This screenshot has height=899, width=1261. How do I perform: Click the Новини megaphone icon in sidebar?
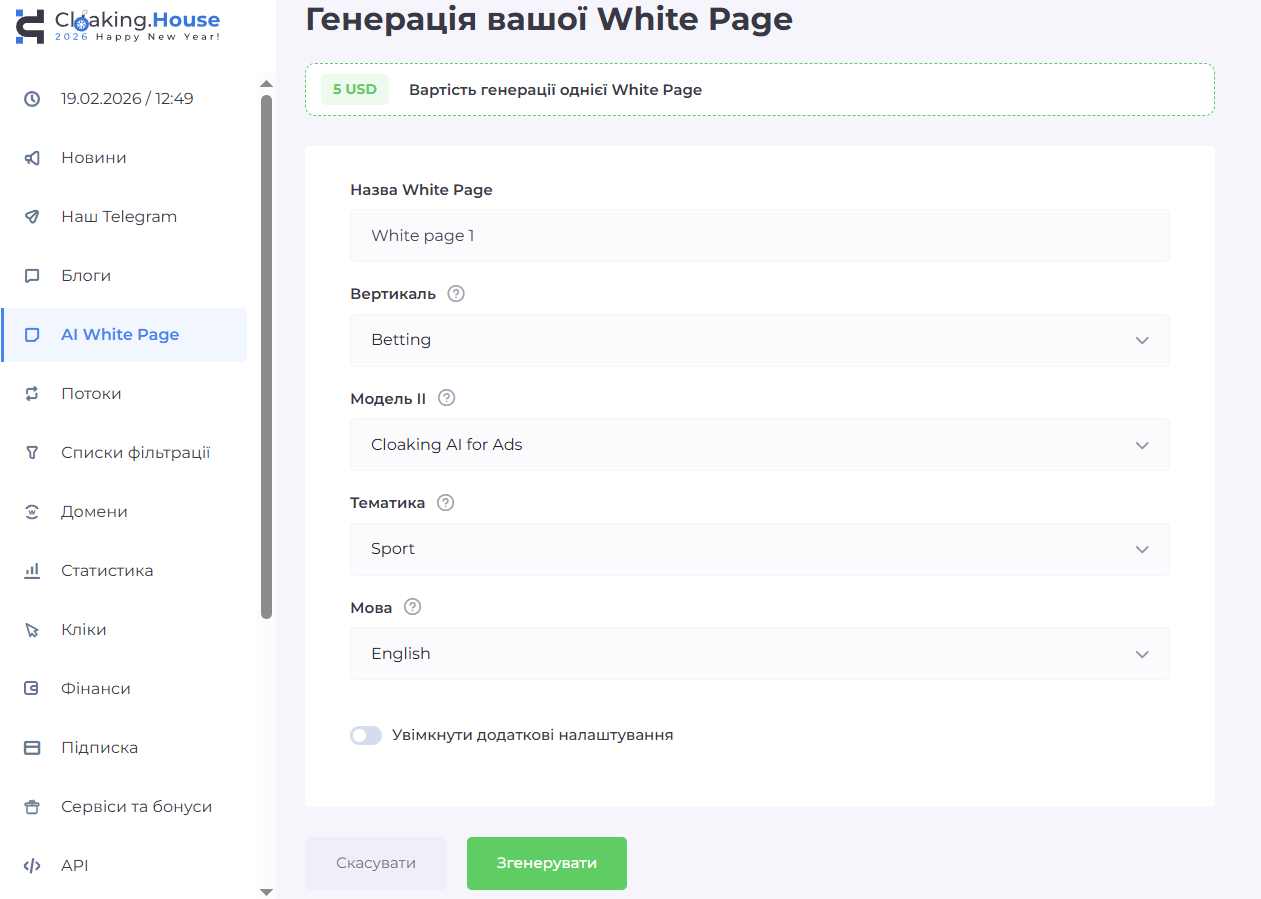point(32,158)
